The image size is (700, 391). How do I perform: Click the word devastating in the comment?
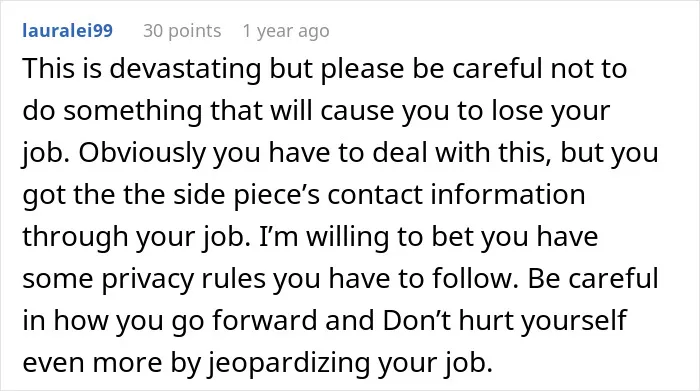(x=186, y=69)
